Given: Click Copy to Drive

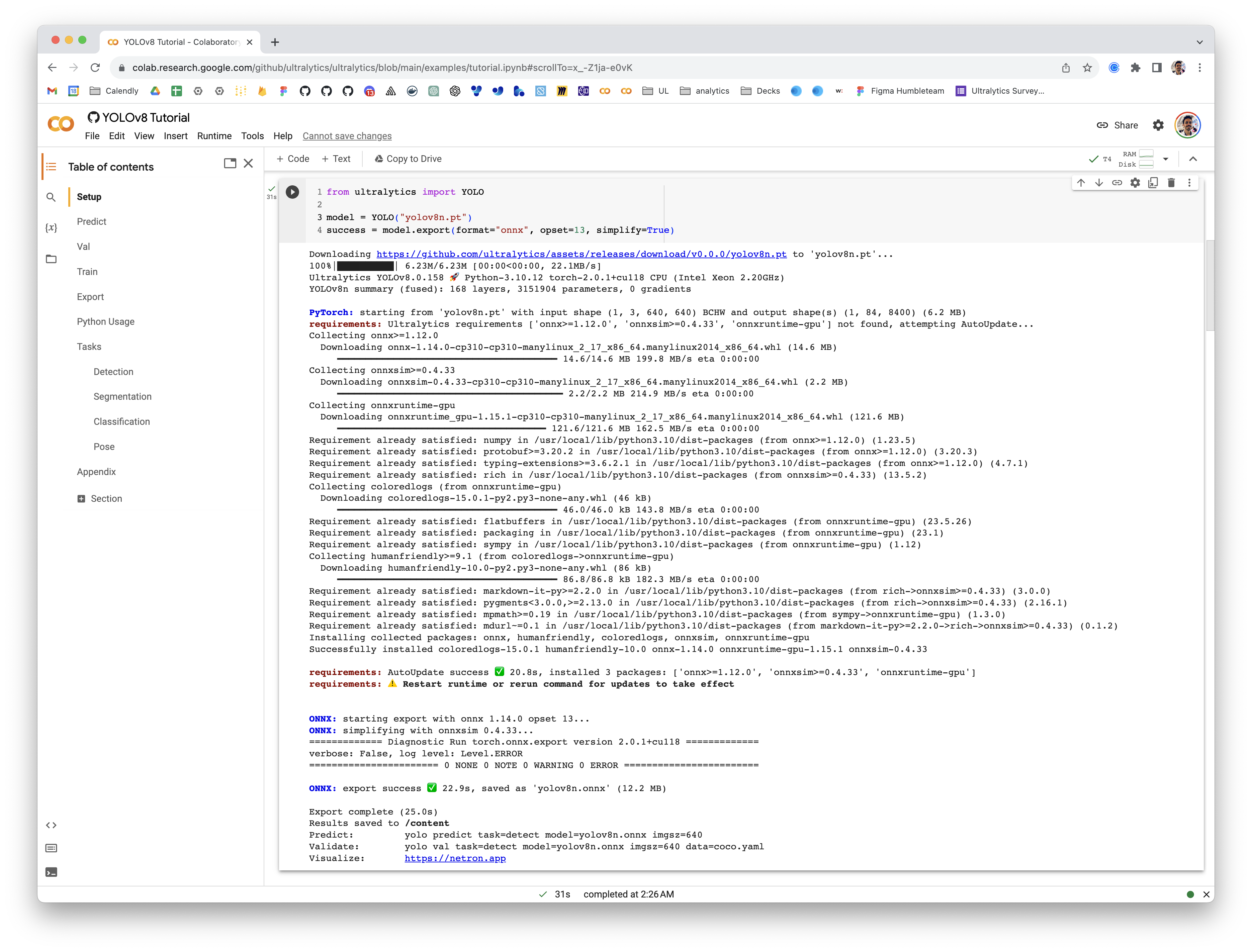Looking at the screenshot, I should coord(408,159).
